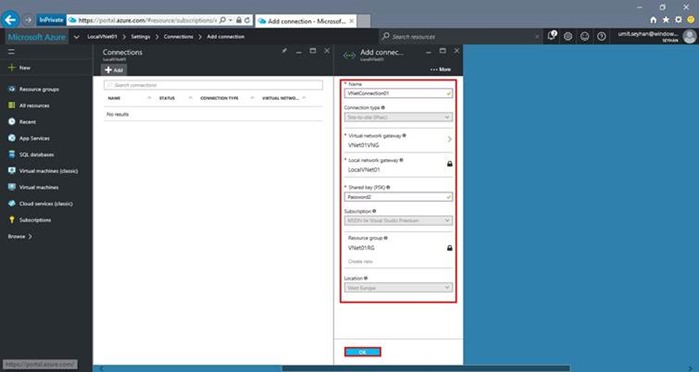This screenshot has height=372, width=699.
Task: Click the OK button
Action: click(362, 352)
